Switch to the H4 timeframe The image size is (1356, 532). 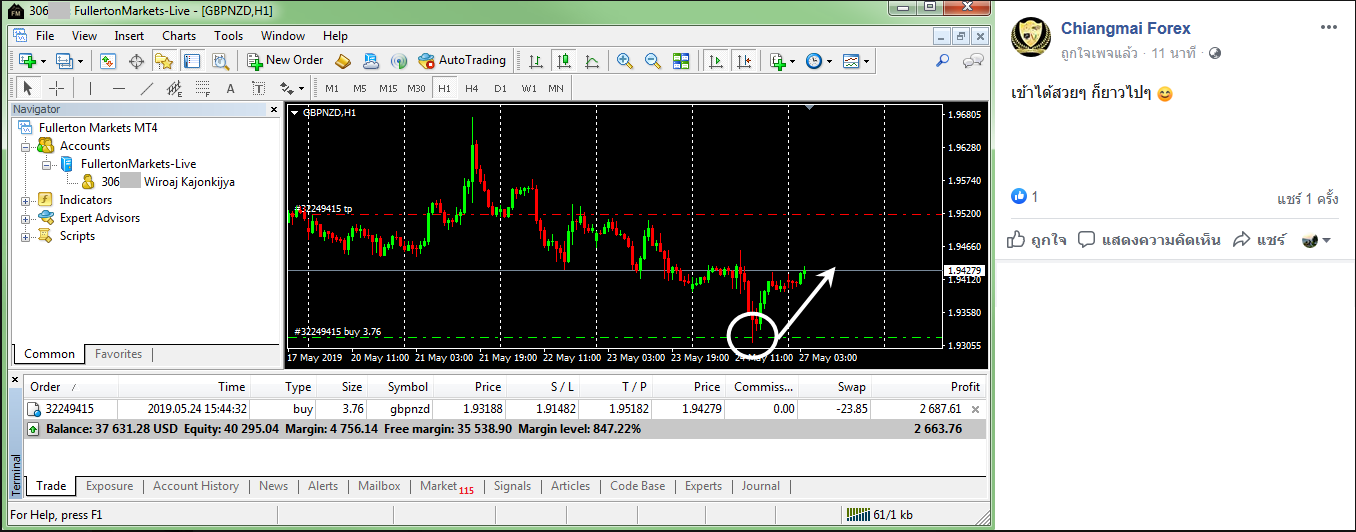click(x=472, y=88)
